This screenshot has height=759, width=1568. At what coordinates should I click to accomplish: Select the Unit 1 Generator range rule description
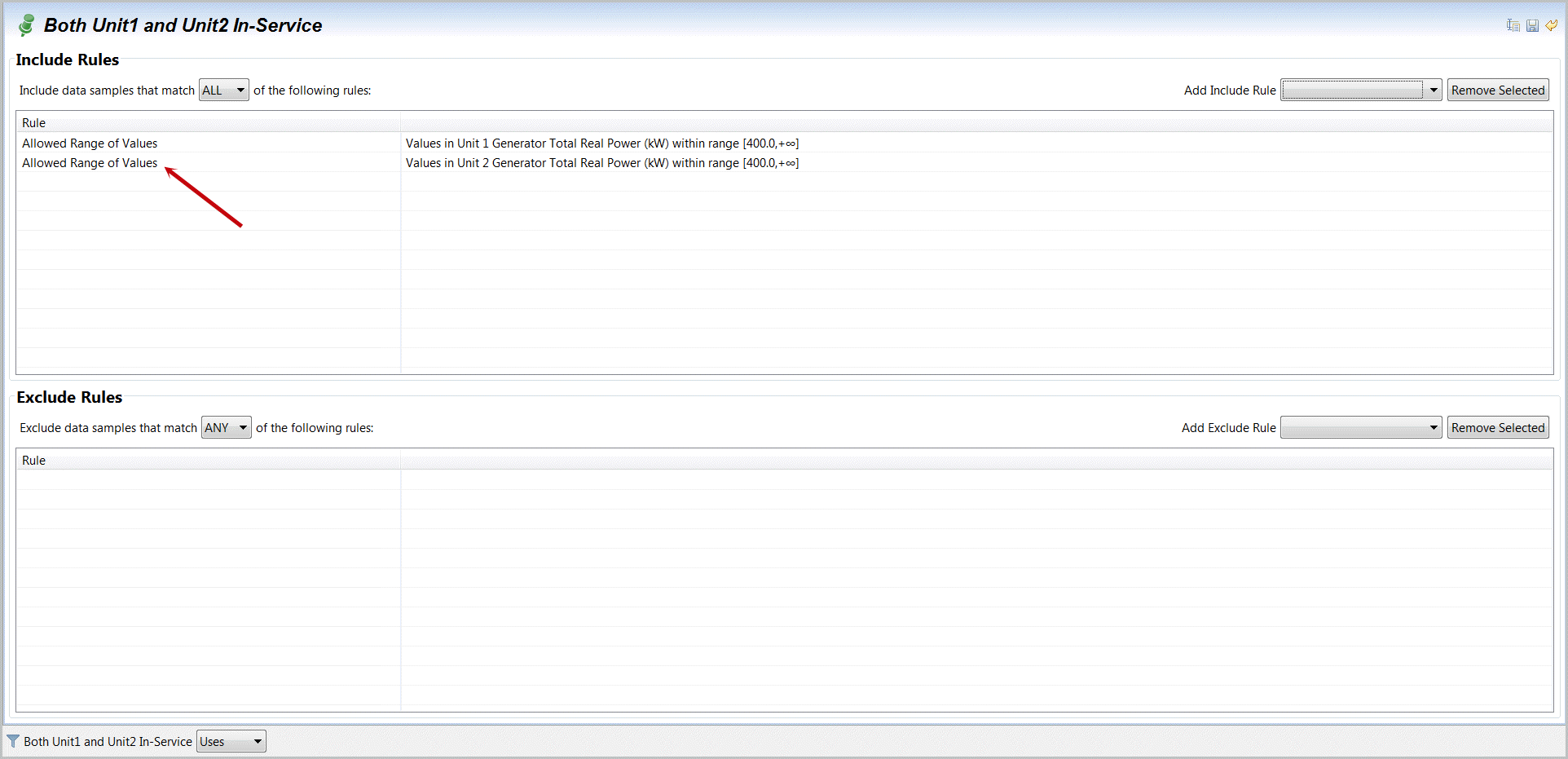[x=601, y=143]
